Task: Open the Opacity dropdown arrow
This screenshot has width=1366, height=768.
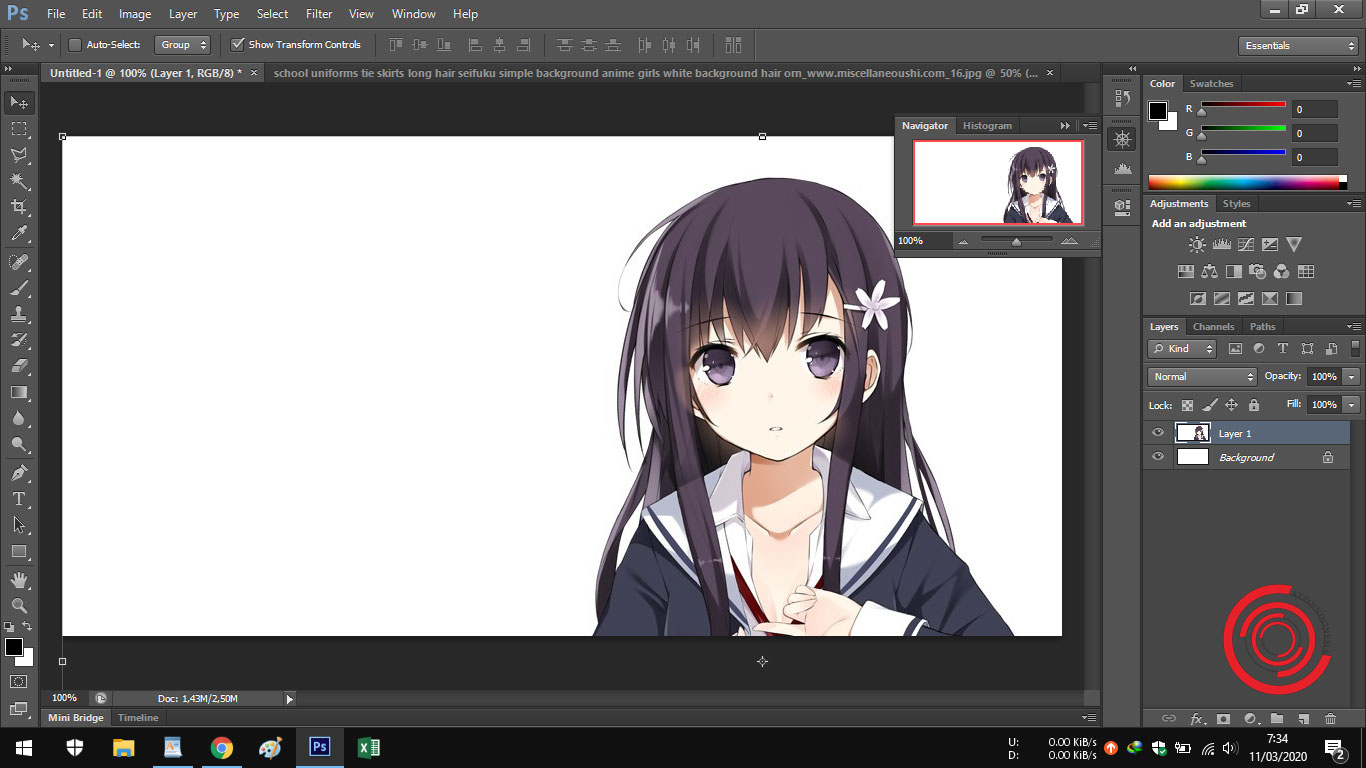Action: point(1352,377)
